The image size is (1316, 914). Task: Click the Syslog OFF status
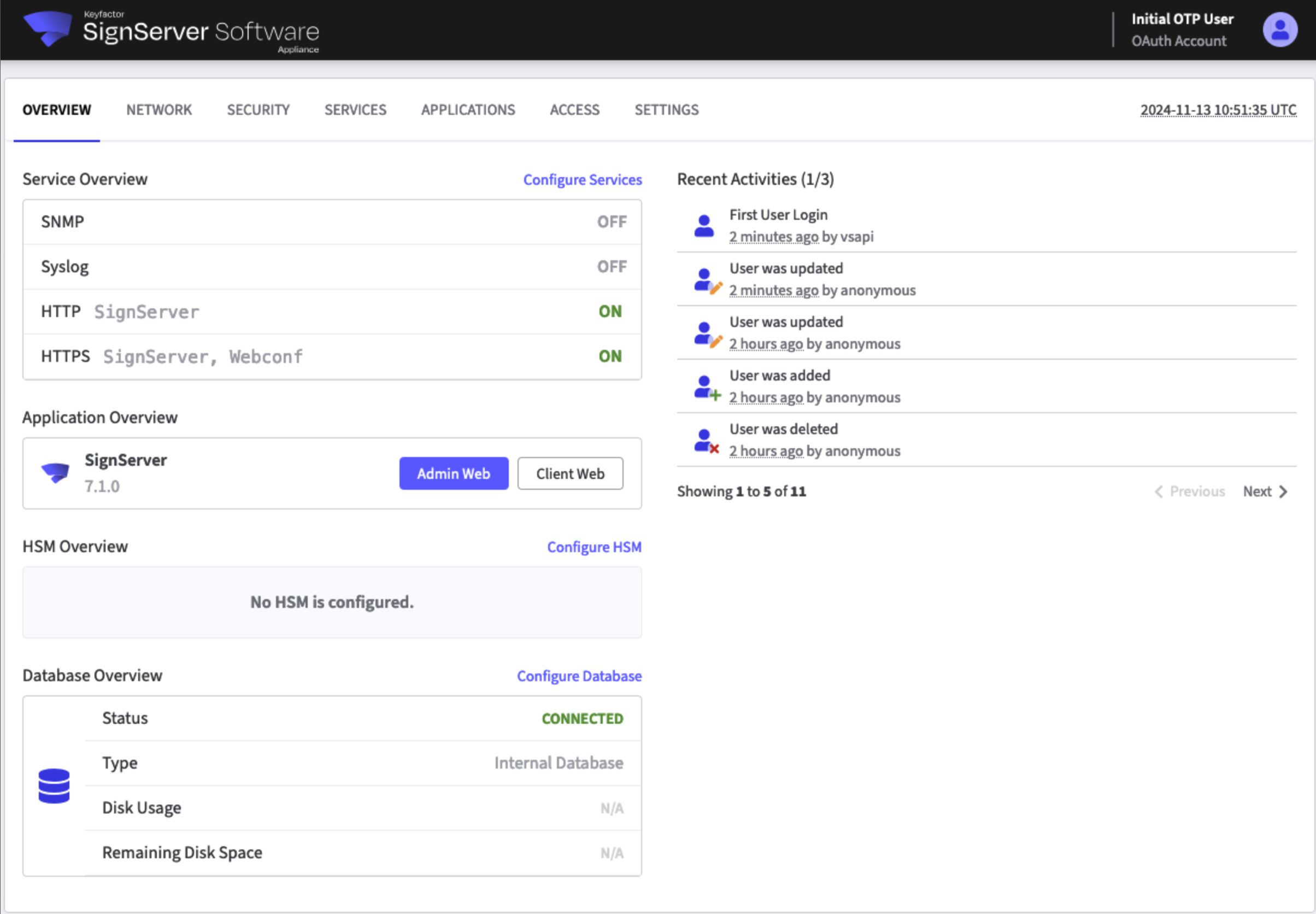(x=612, y=266)
